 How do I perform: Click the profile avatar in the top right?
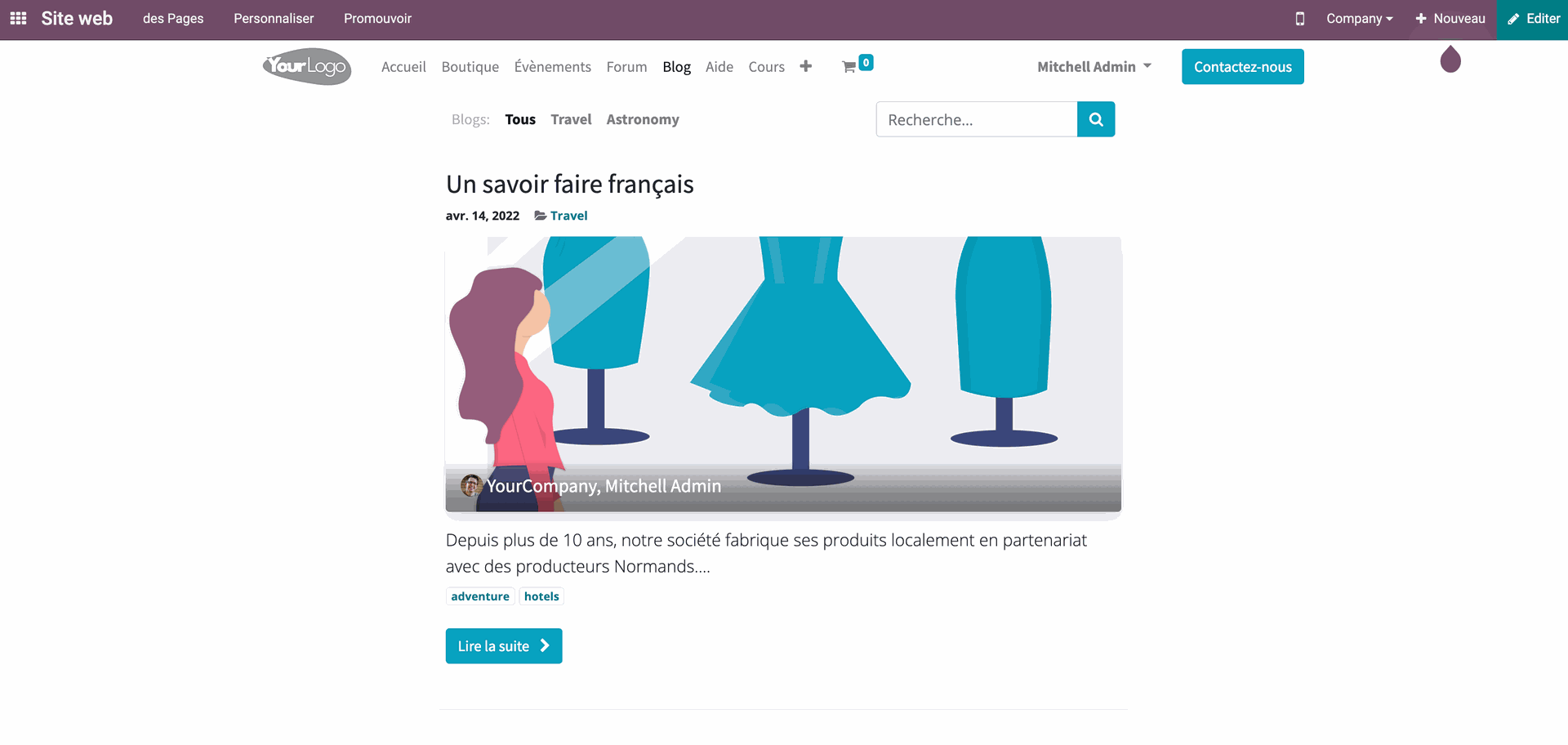1450,60
